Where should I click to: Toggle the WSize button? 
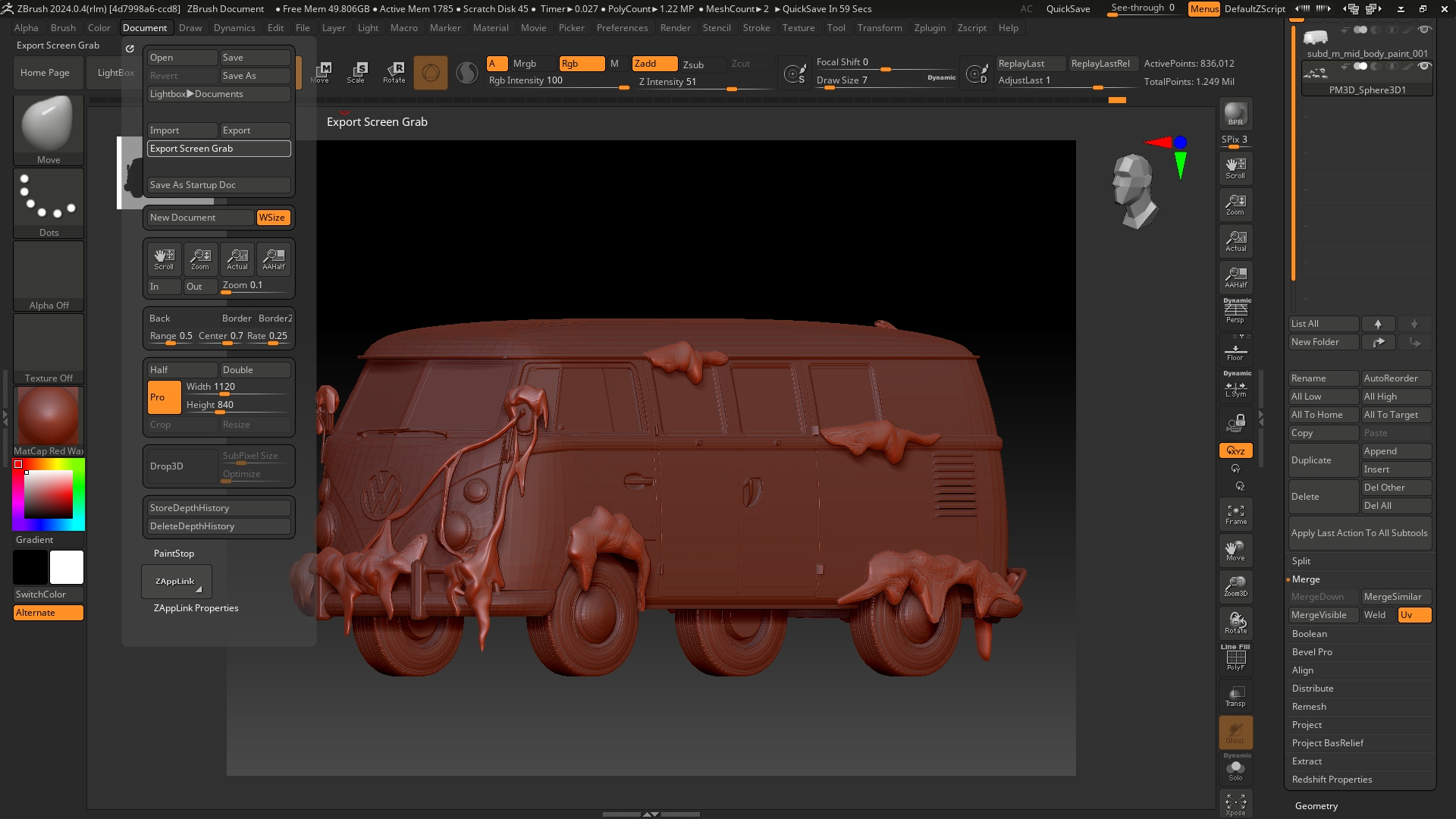coord(272,218)
